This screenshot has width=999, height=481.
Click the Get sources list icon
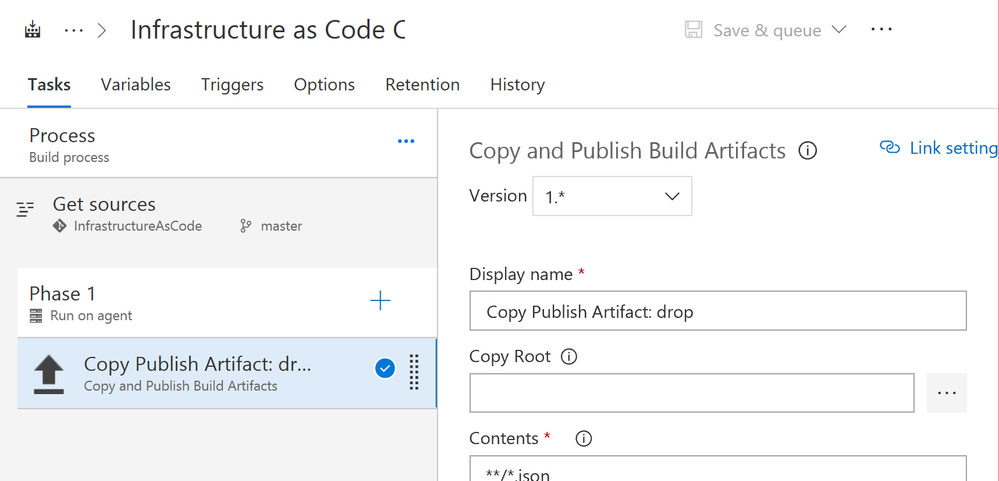click(x=25, y=210)
